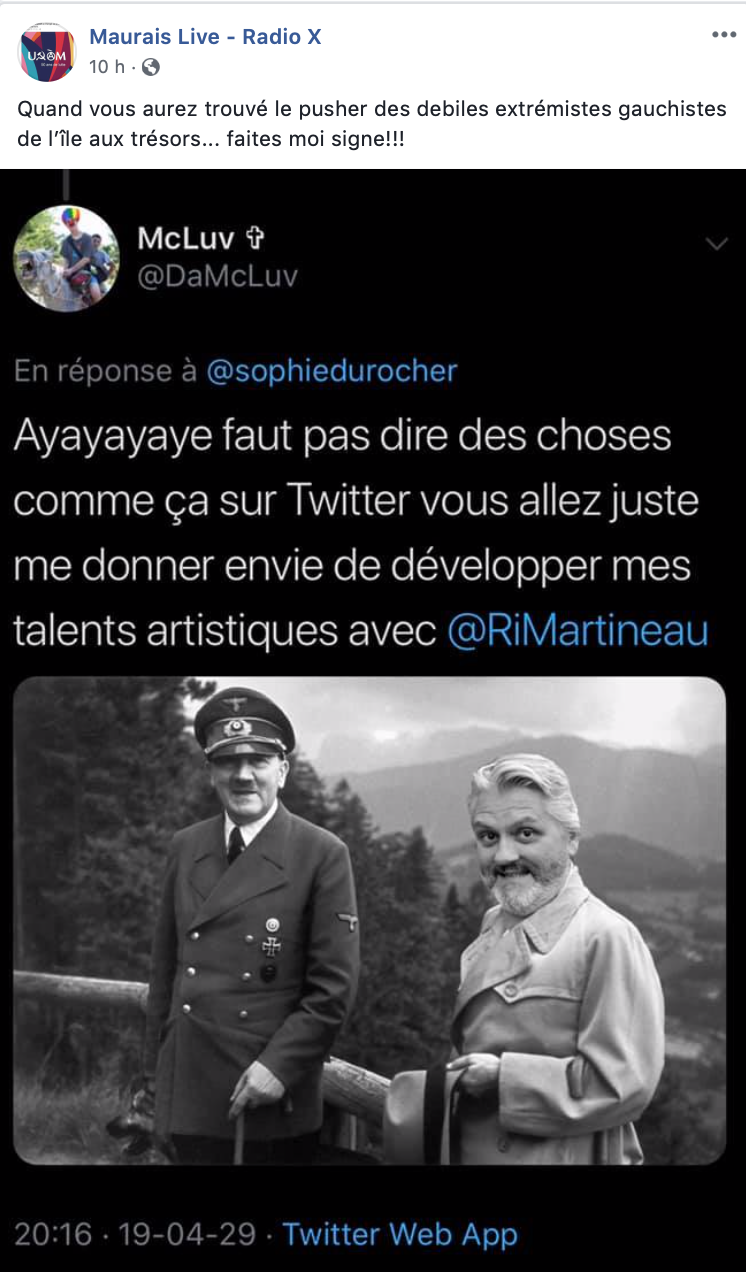Click the "Twitter Web App" source link

pyautogui.click(x=400, y=1233)
